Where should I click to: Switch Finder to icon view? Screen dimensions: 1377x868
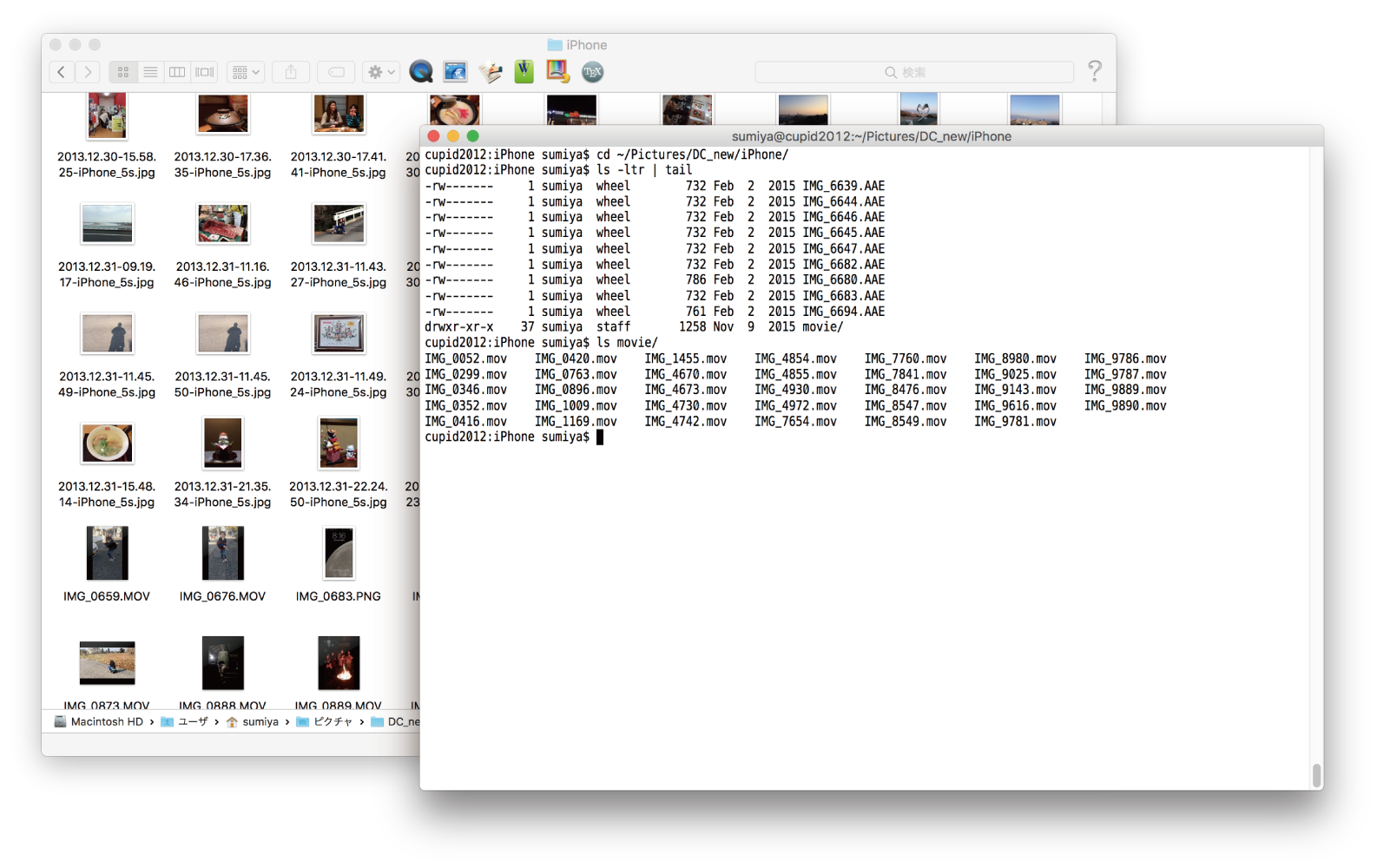click(x=123, y=72)
